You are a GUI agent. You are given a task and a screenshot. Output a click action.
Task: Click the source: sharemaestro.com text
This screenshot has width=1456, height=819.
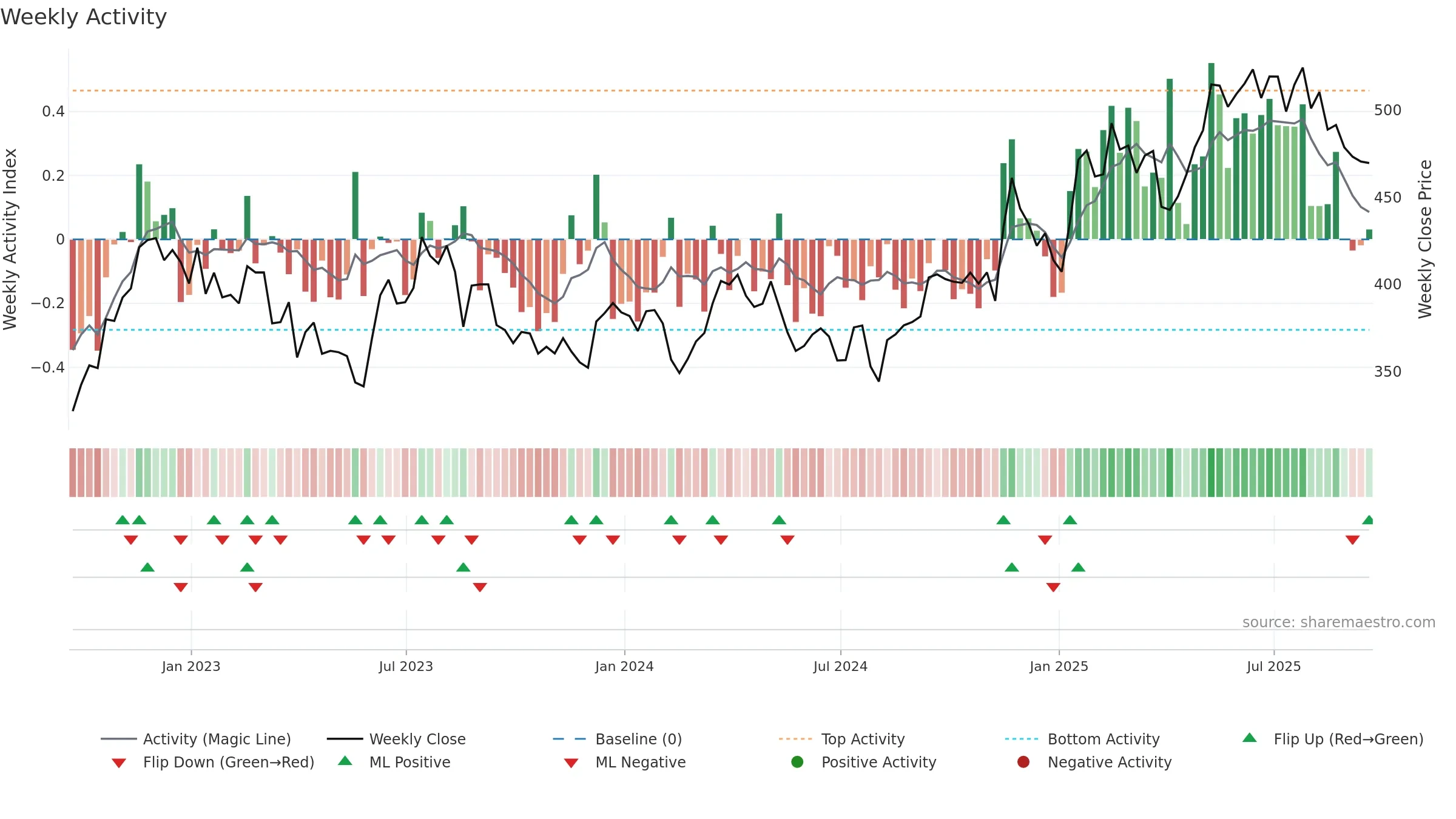coord(1339,622)
